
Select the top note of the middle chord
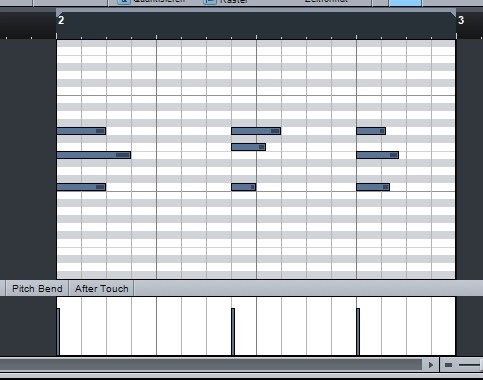(x=256, y=131)
